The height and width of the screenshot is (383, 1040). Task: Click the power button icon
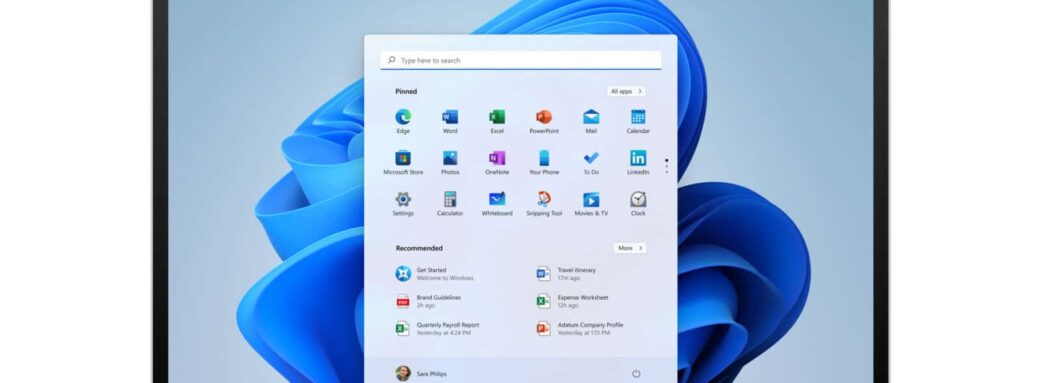(x=636, y=374)
